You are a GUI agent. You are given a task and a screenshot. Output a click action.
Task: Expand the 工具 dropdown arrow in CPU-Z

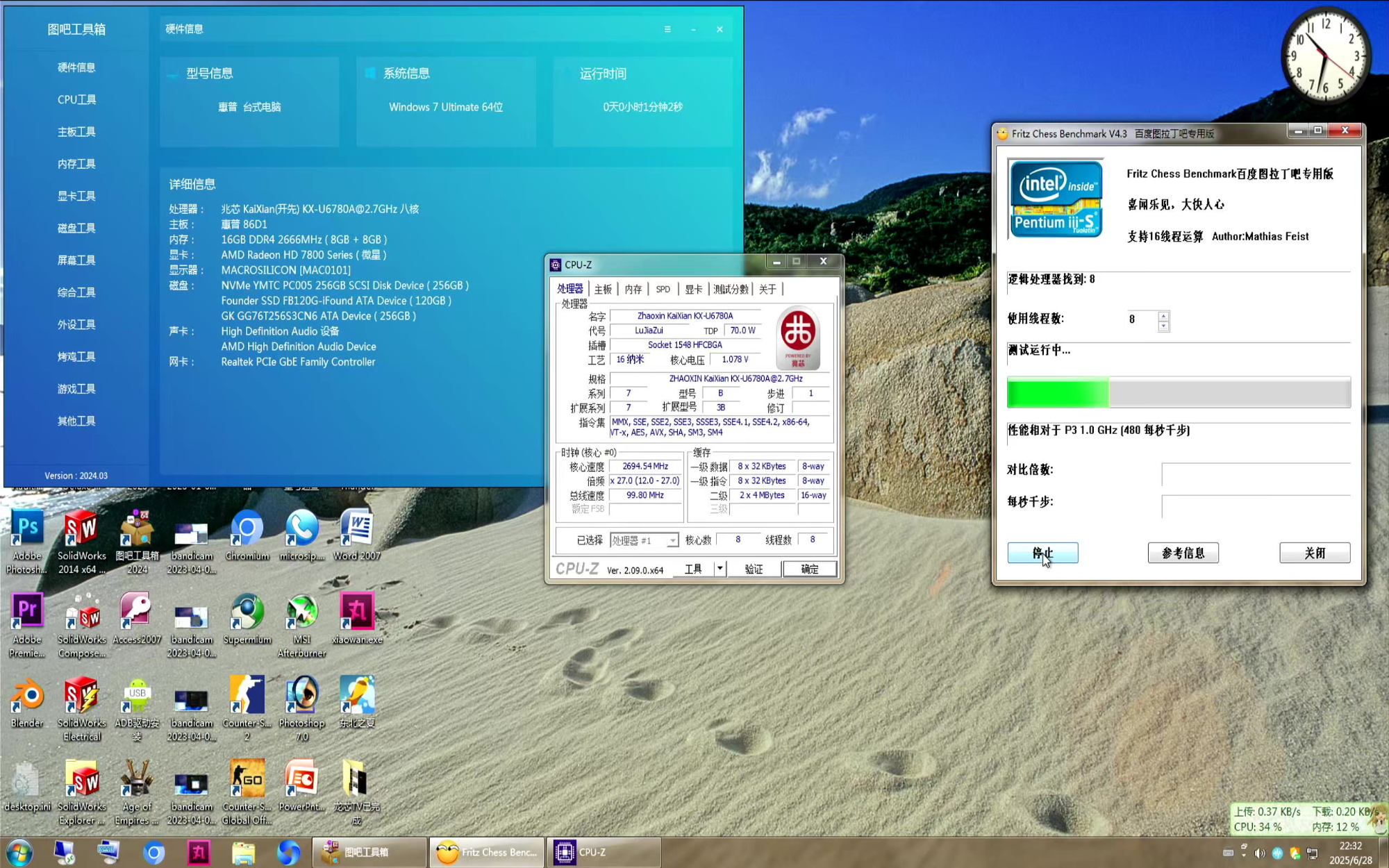pyautogui.click(x=720, y=569)
